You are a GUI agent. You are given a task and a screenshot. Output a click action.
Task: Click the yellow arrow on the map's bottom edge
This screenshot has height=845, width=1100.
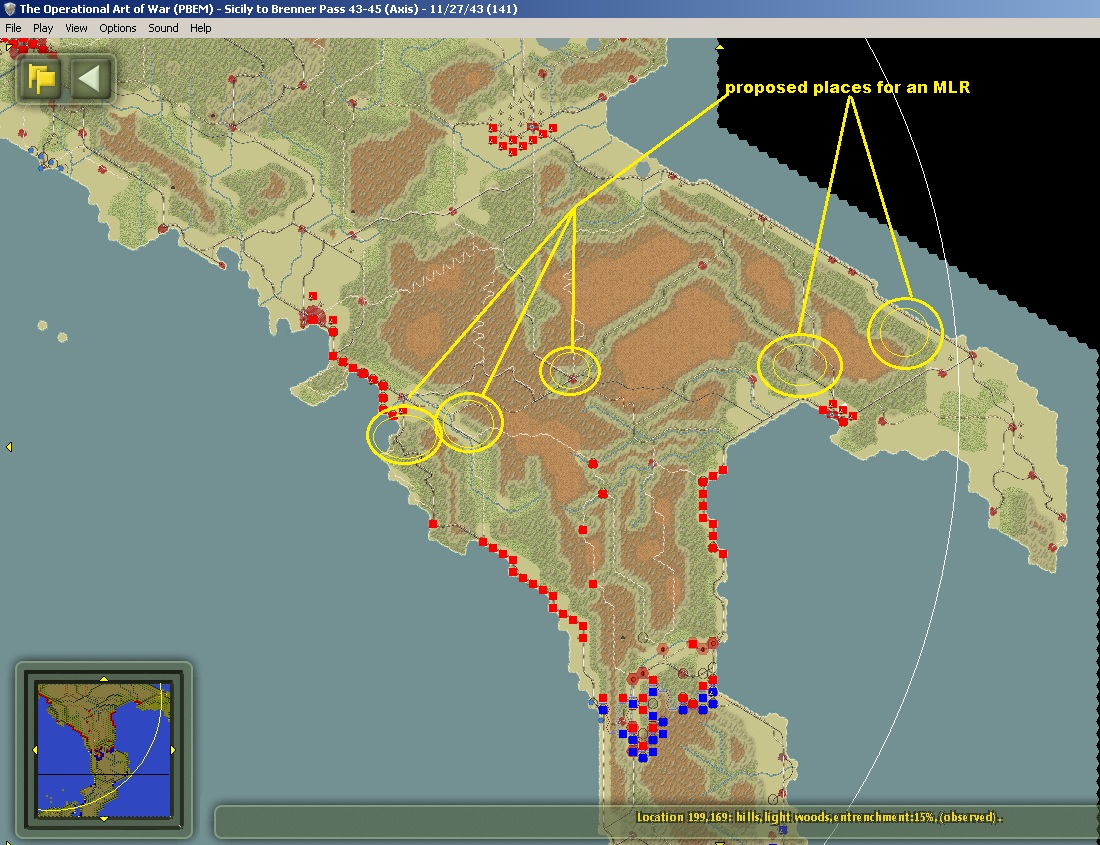719,841
